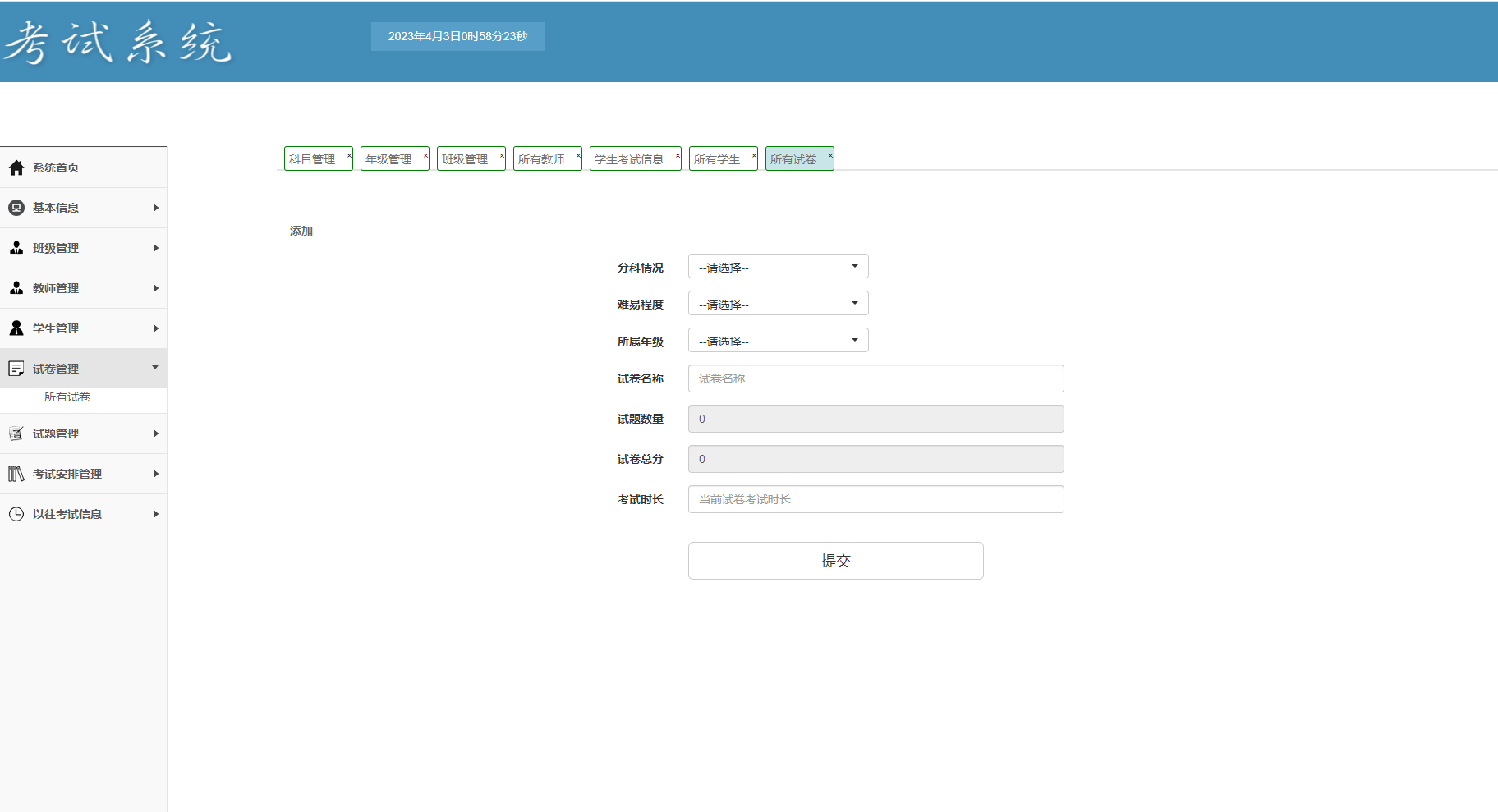Open 以往考试信息 sidebar menu
Screen dimensions: 1498x812
pos(84,514)
